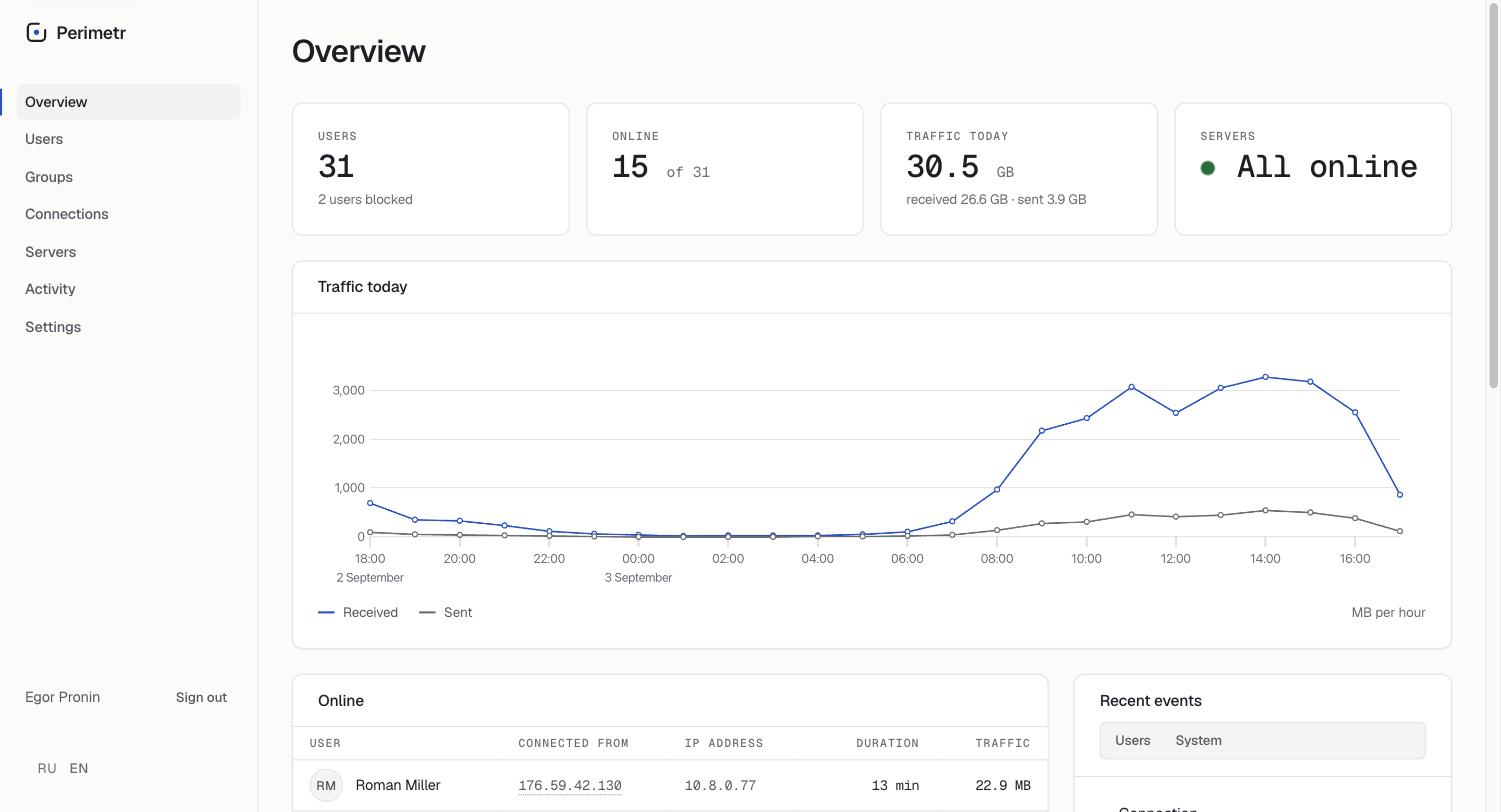Click the Online stat card showing 15

click(725, 169)
